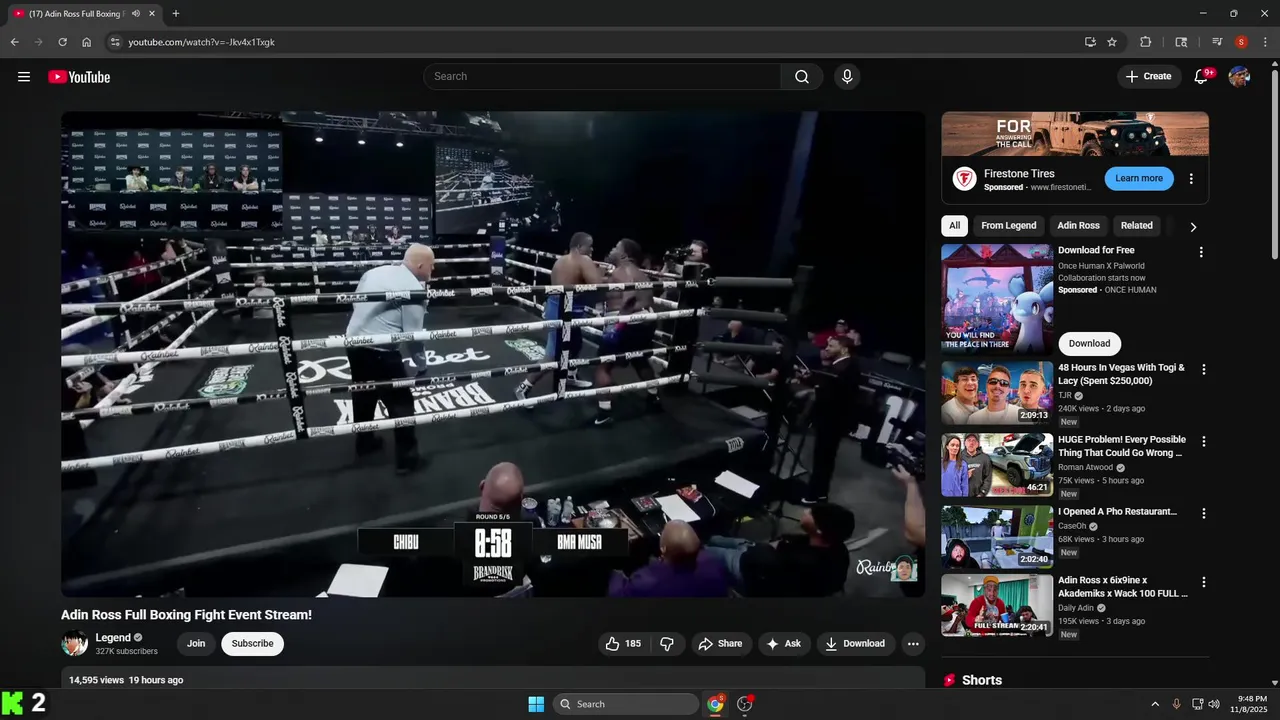Screen dimensions: 1280x720
Task: Select the Related filter chip
Action: [1137, 226]
